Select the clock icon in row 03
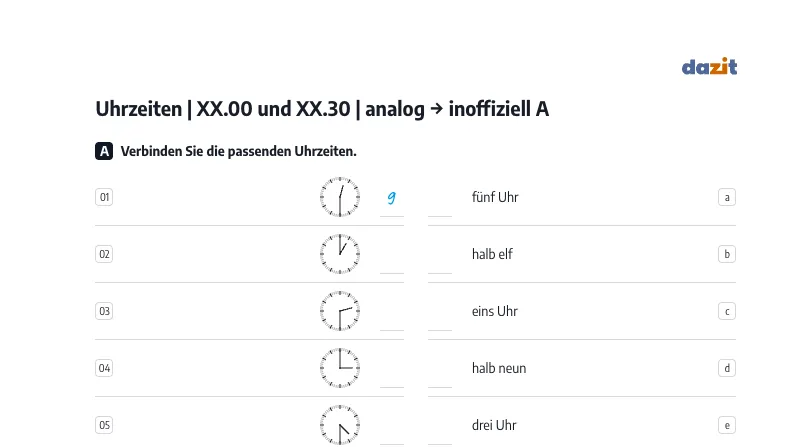794x447 pixels. click(340, 311)
